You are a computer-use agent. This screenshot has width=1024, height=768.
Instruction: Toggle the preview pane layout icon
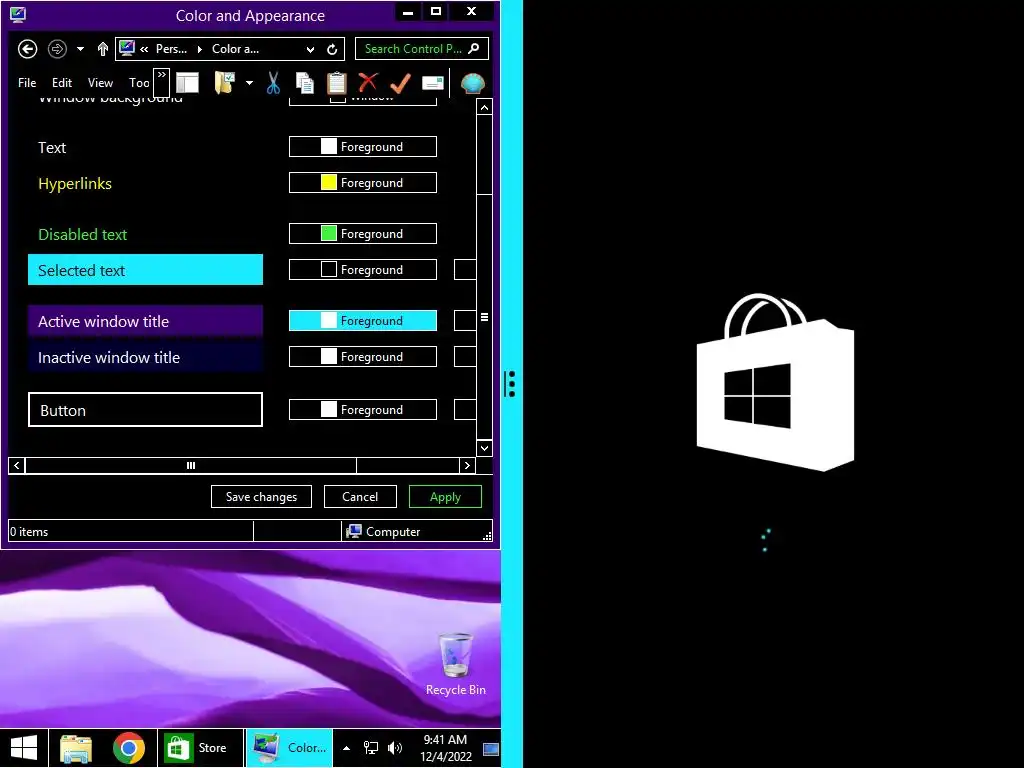click(x=187, y=83)
